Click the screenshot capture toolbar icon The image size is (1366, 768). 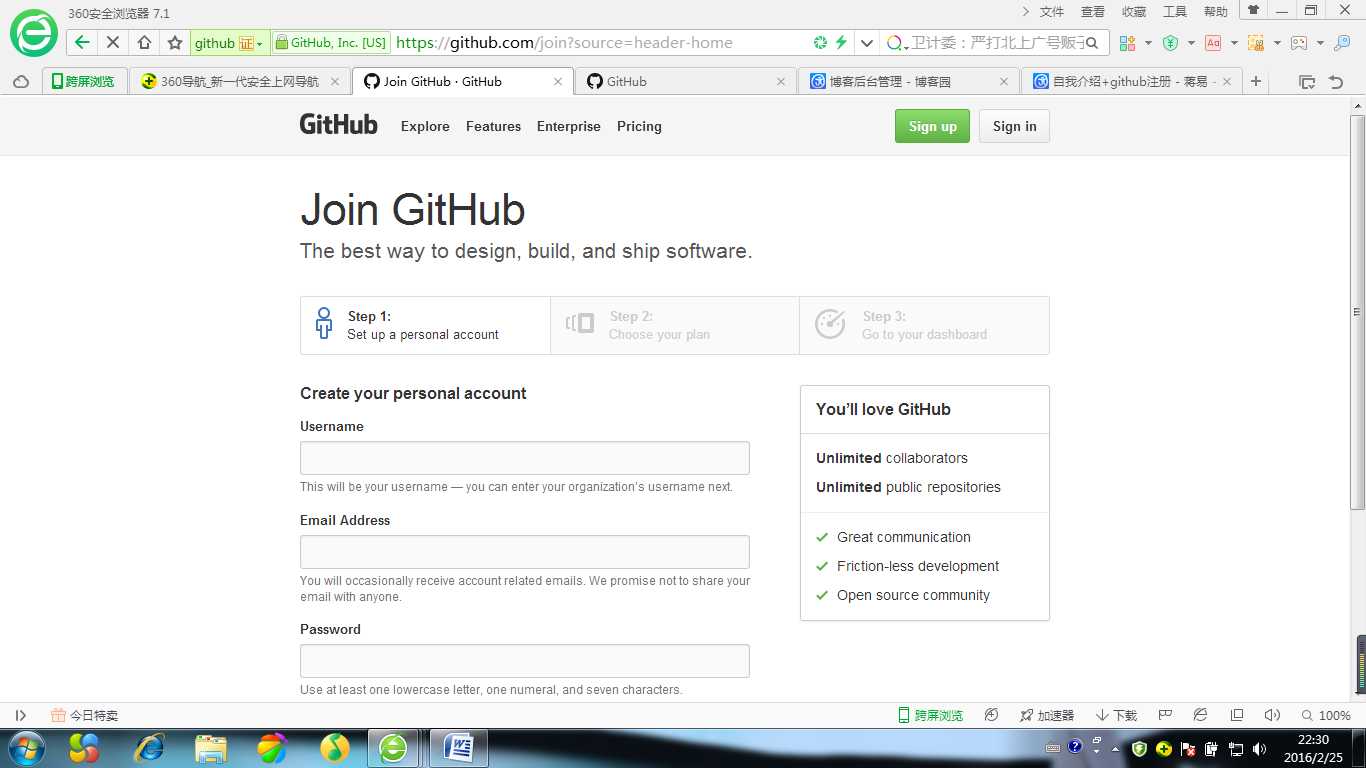pyautogui.click(x=1256, y=43)
